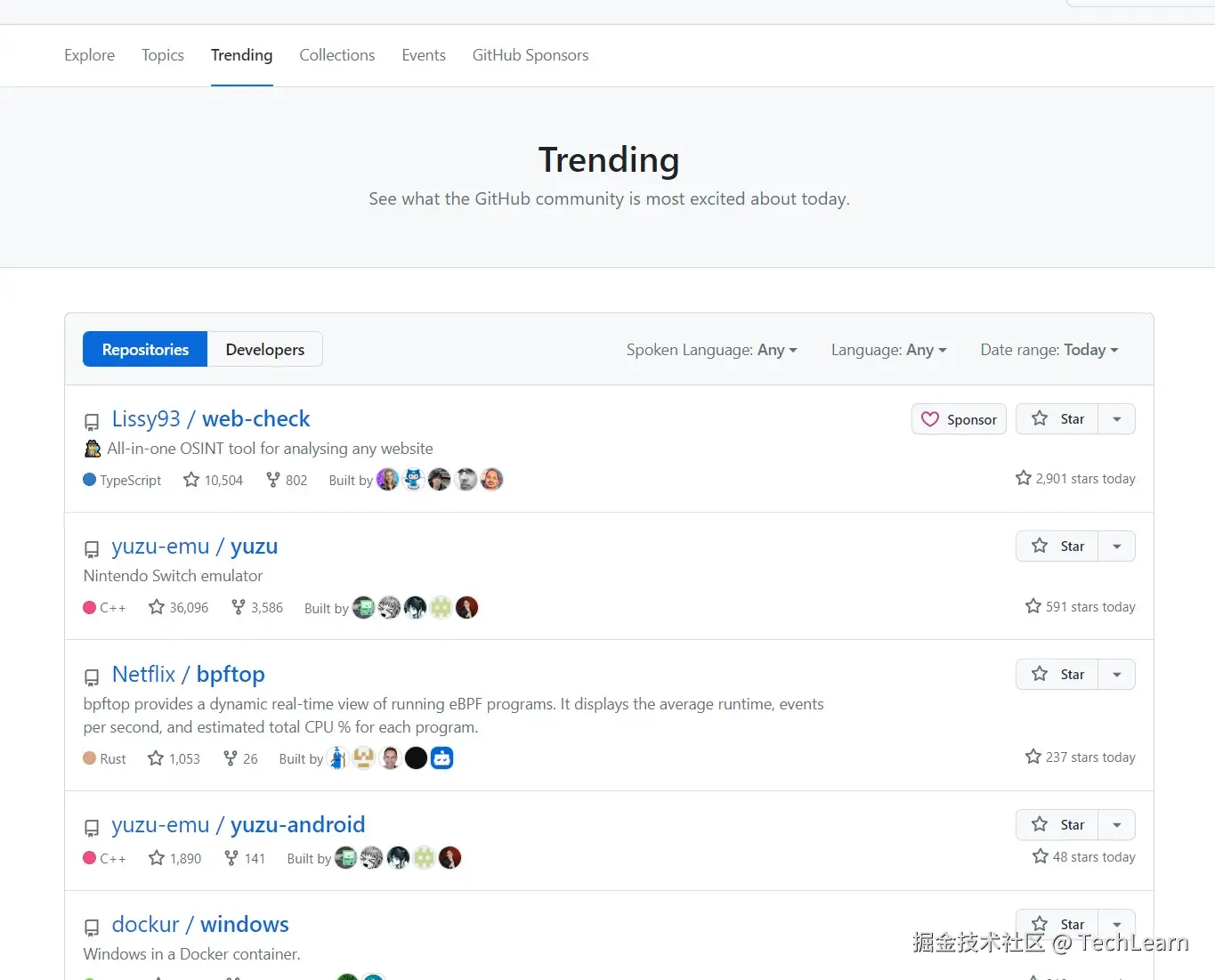Open the GitHub Sponsors tab

click(x=531, y=55)
